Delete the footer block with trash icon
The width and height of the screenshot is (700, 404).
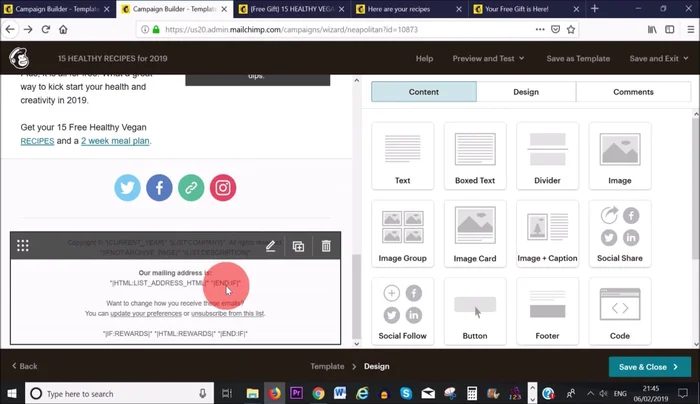click(x=326, y=246)
